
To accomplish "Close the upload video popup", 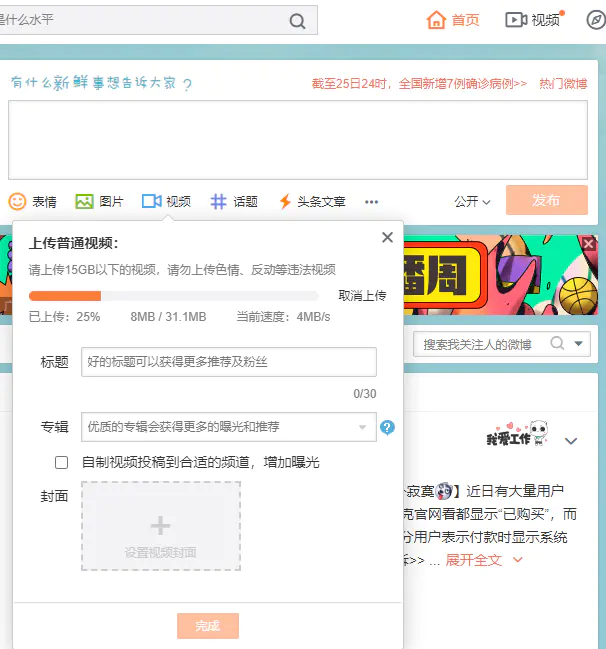I will (x=387, y=237).
